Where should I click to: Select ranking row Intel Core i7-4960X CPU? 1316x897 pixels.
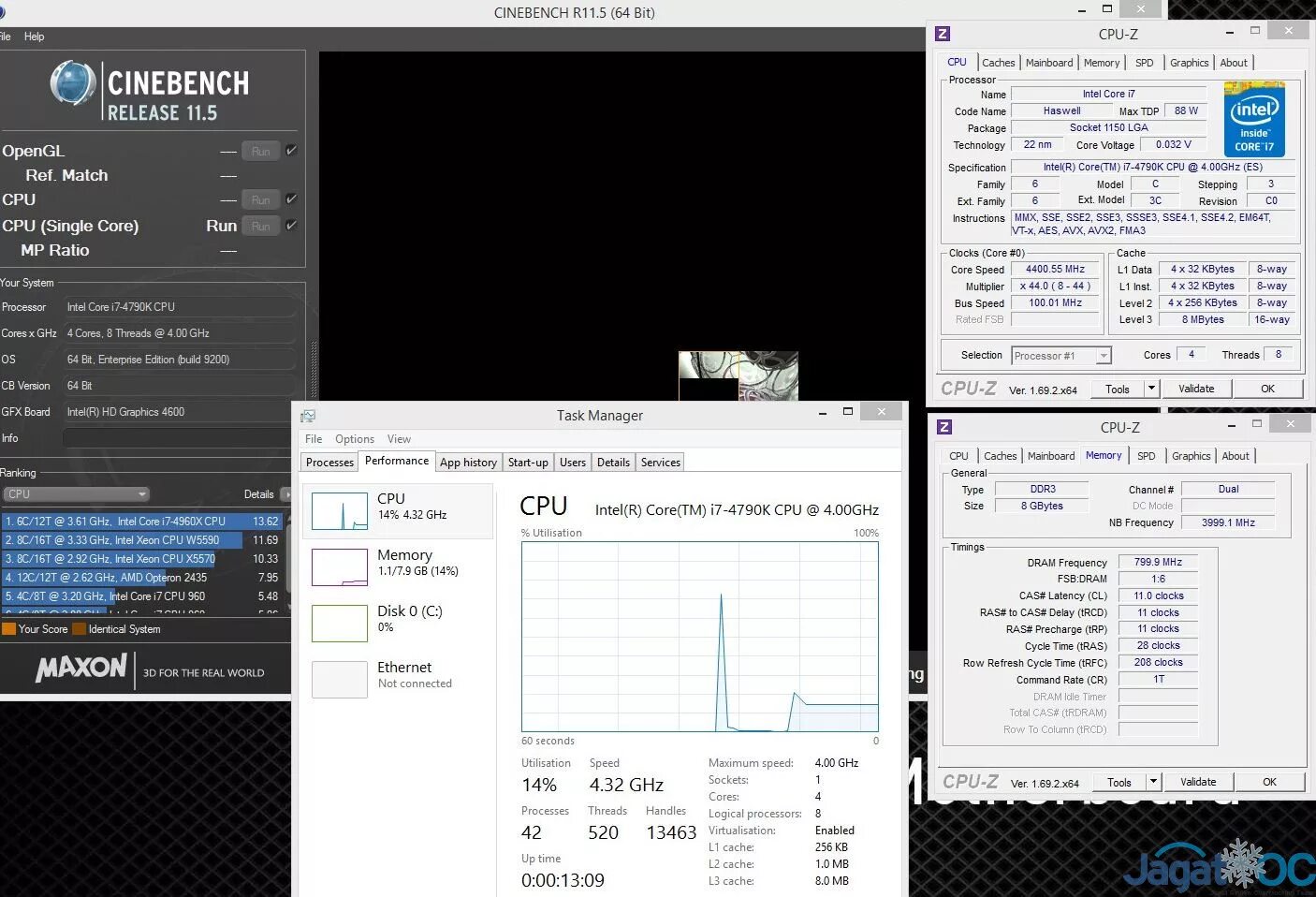coord(141,522)
